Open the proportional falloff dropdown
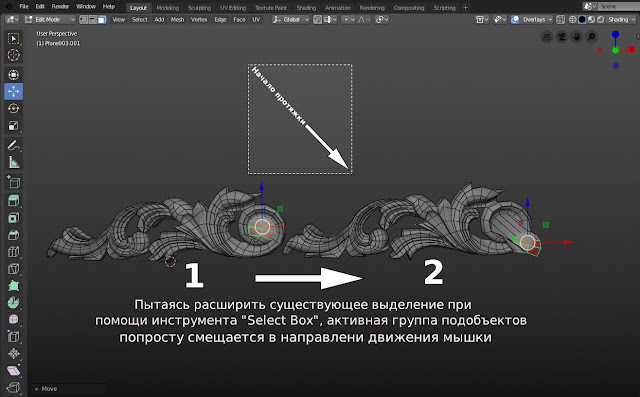Viewport: 640px width, 397px height. 363,19
